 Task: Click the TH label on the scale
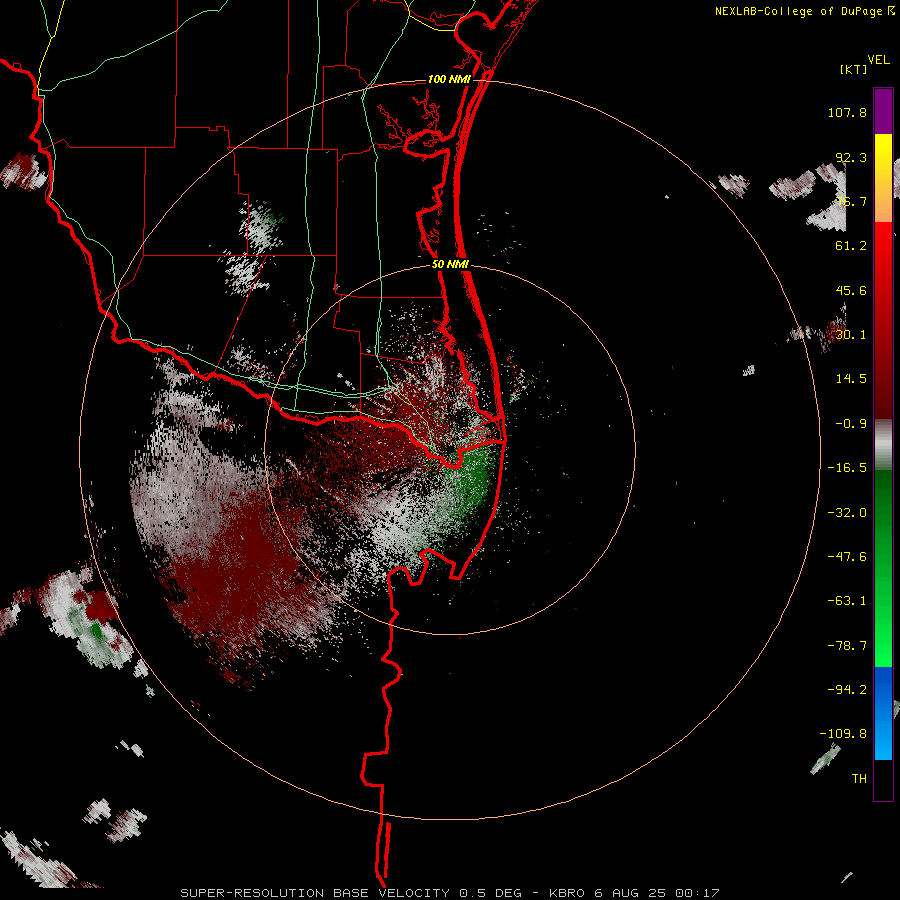click(x=859, y=779)
